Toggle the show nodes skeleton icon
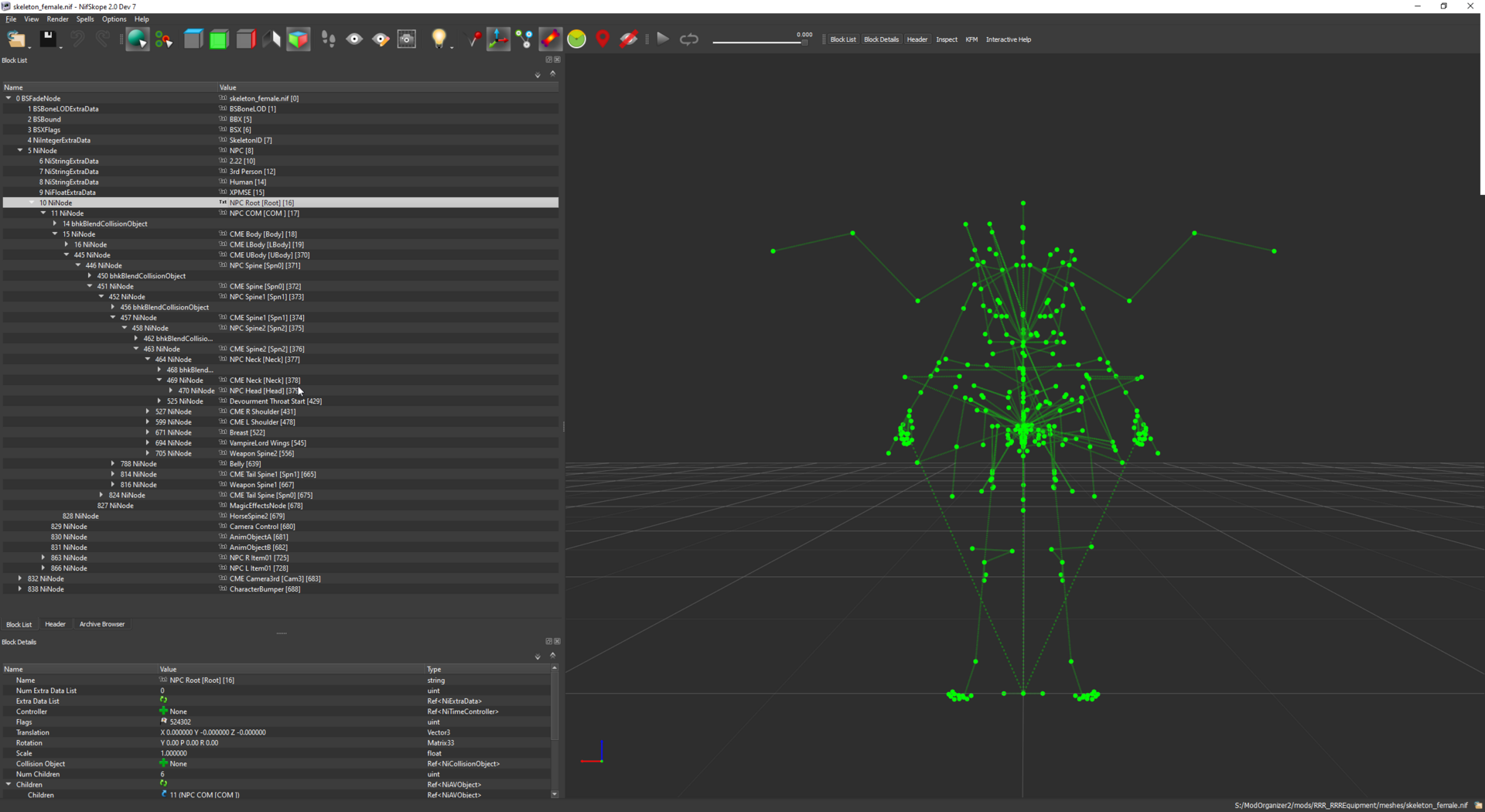The image size is (1485, 812). [x=524, y=39]
